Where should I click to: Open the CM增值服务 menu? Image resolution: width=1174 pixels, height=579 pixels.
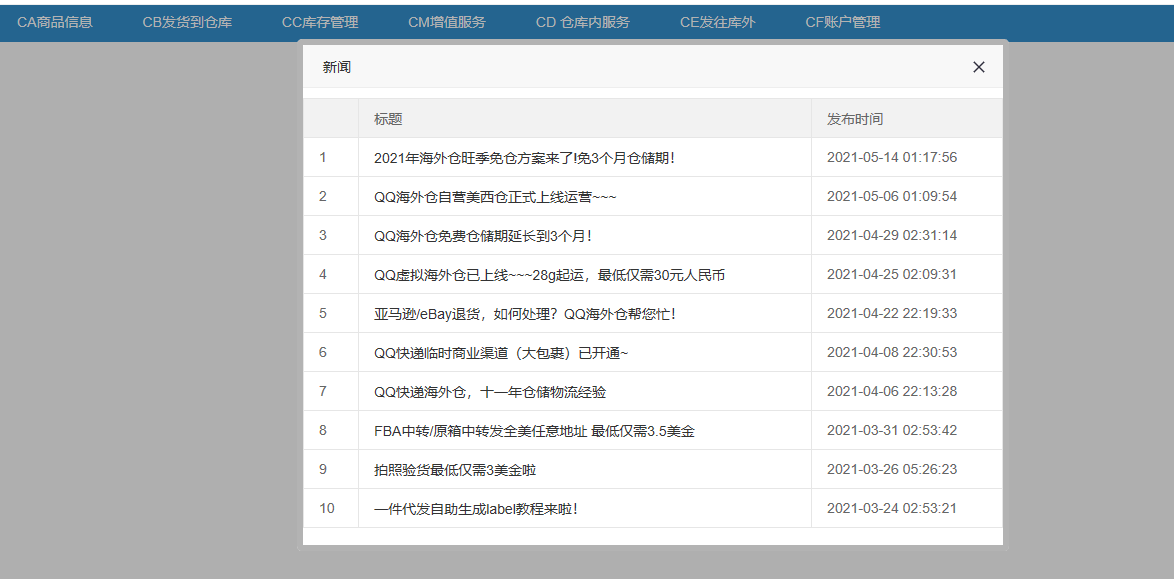447,22
